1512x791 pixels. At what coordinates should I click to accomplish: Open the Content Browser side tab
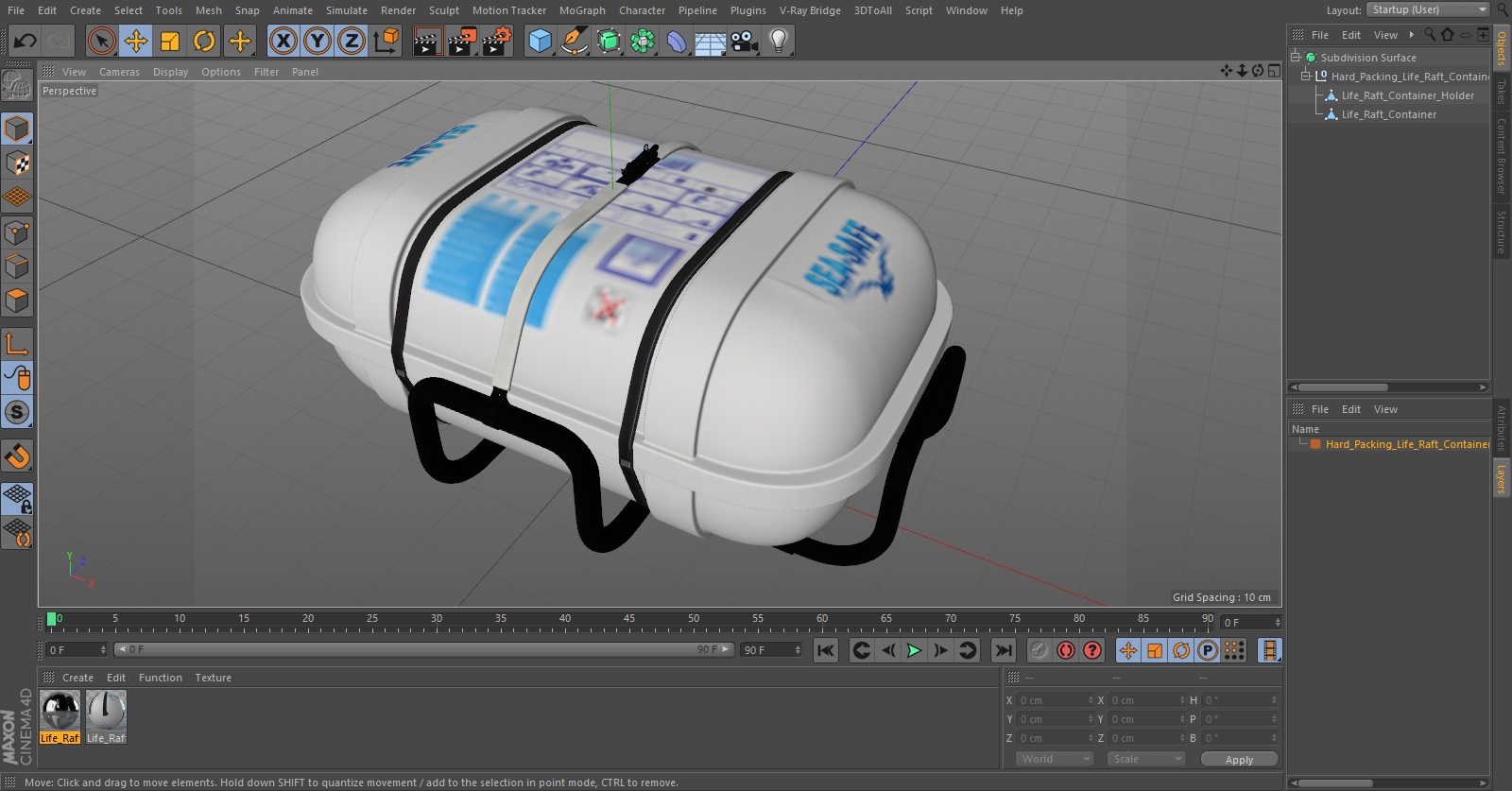[x=1501, y=156]
